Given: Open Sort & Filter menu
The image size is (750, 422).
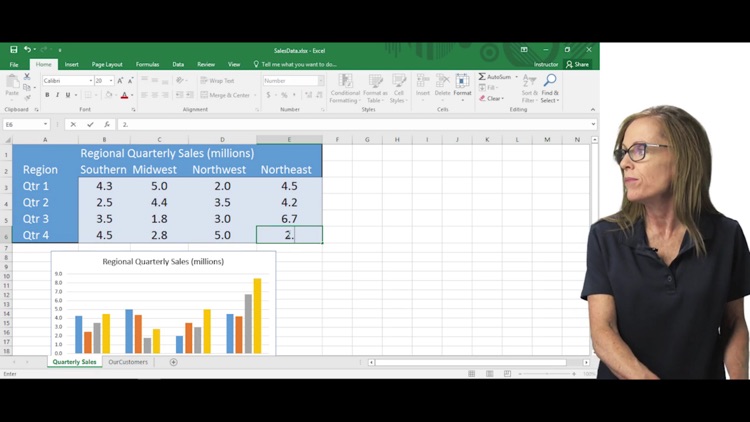Looking at the screenshot, I should click(x=529, y=89).
